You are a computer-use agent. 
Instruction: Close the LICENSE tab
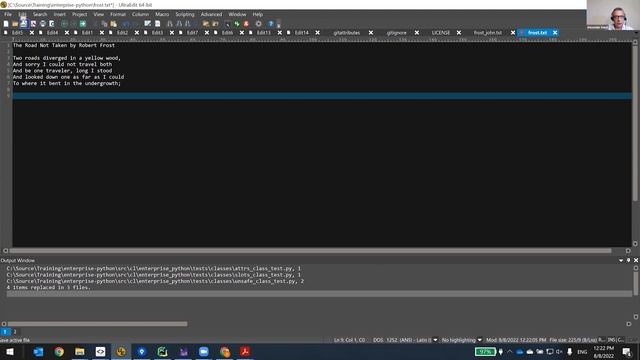[459, 33]
